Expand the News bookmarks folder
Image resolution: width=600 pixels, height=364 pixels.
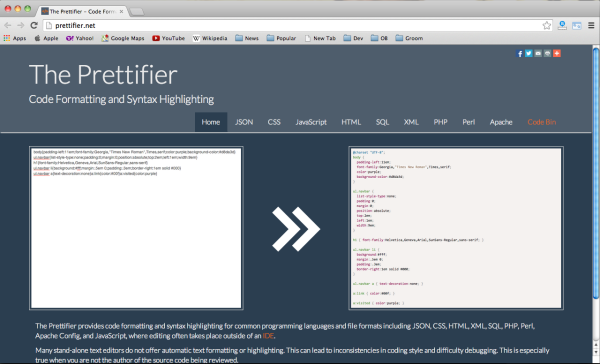click(x=247, y=38)
